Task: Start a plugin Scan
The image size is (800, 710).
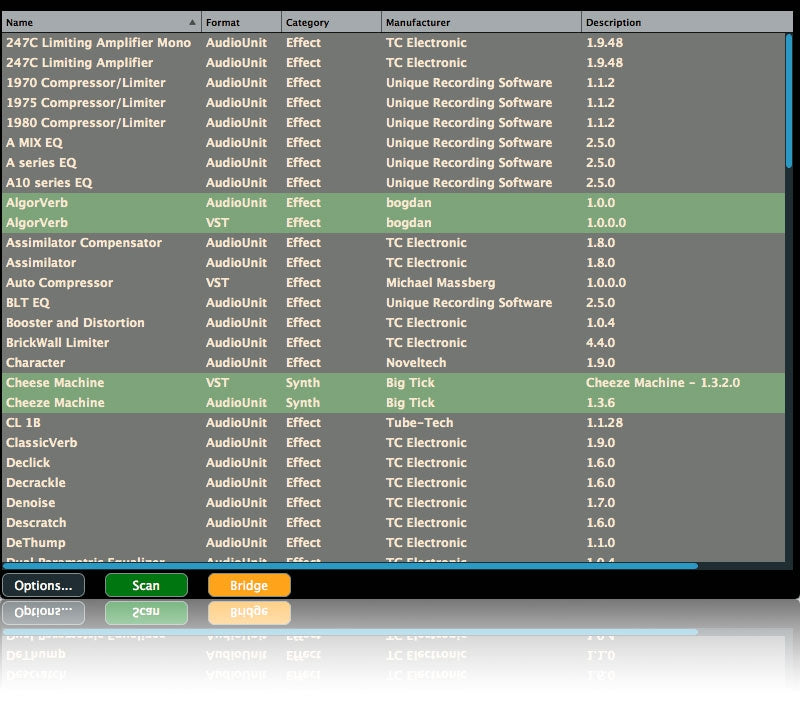Action: (x=146, y=585)
